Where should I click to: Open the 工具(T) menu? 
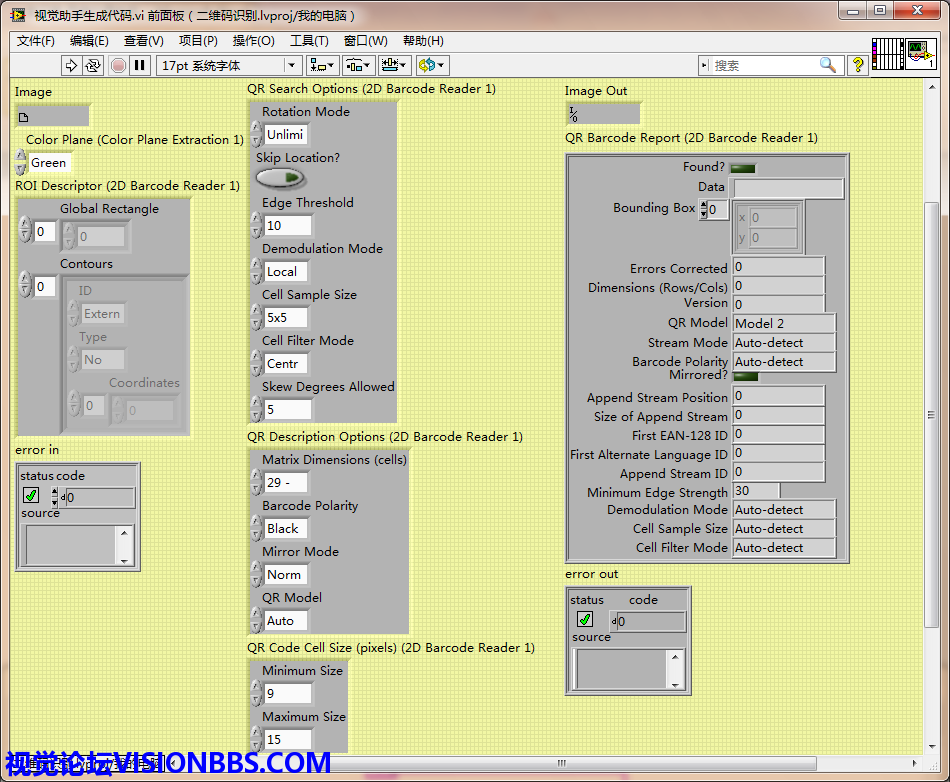tap(309, 41)
